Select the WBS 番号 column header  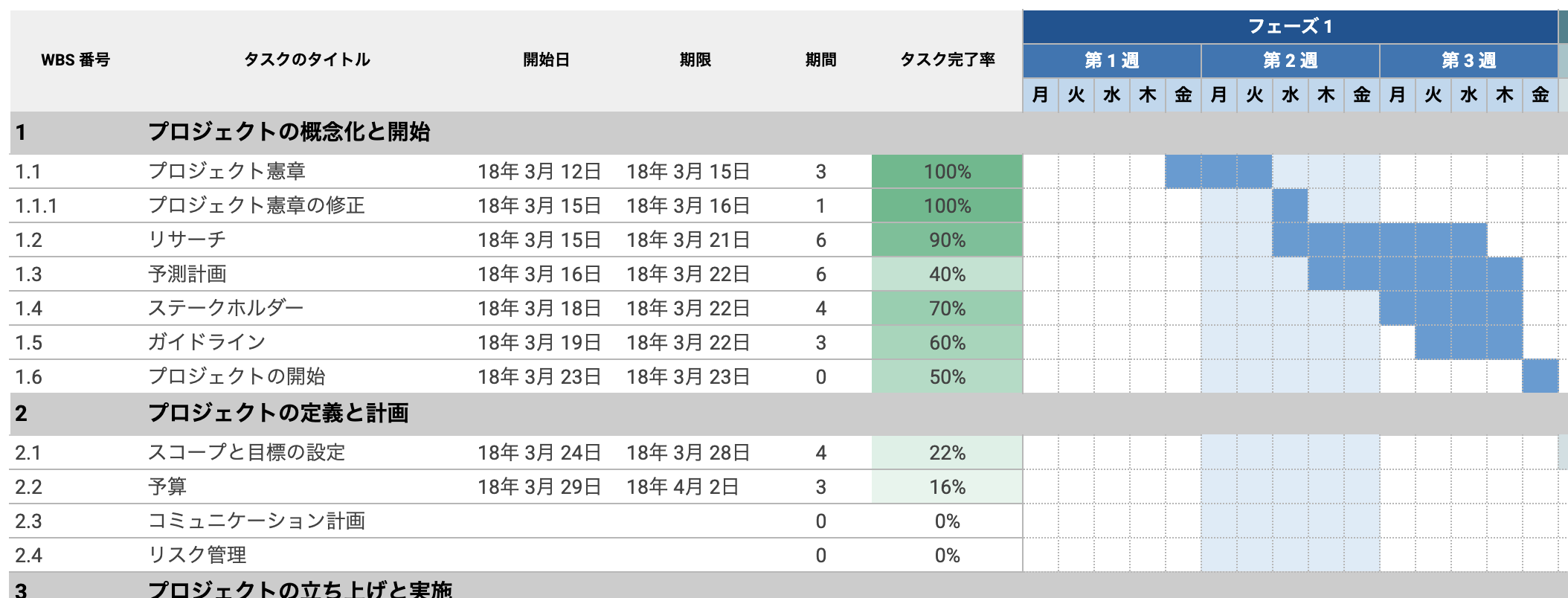tap(75, 60)
